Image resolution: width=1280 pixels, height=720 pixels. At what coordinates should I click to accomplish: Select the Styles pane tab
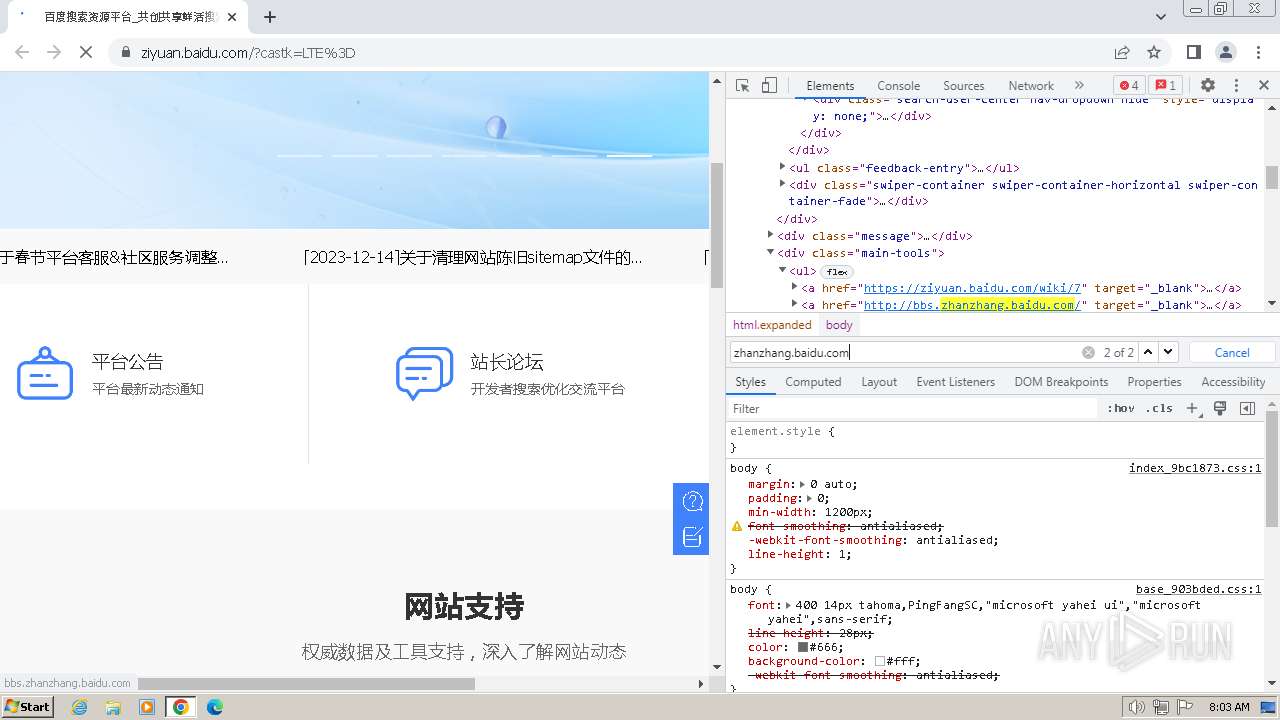coord(750,382)
